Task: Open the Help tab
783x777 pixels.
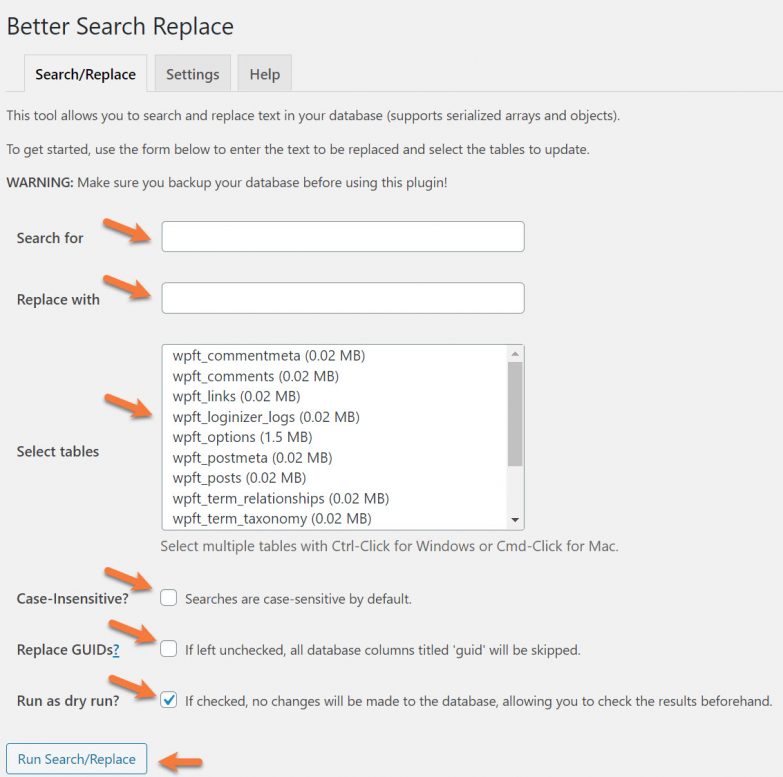Action: click(264, 74)
